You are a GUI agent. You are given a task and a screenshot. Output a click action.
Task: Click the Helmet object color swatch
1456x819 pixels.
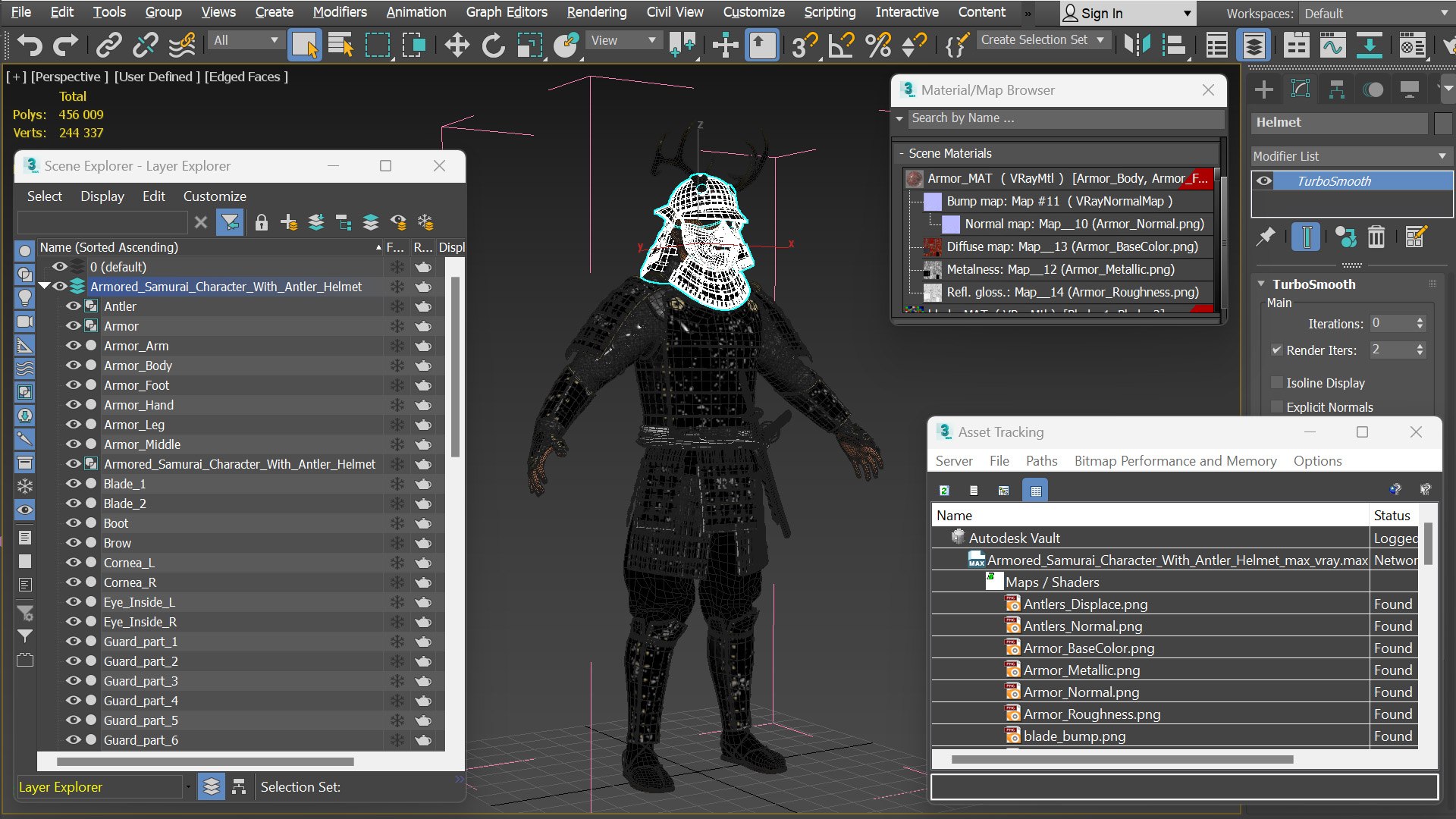[x=1443, y=123]
